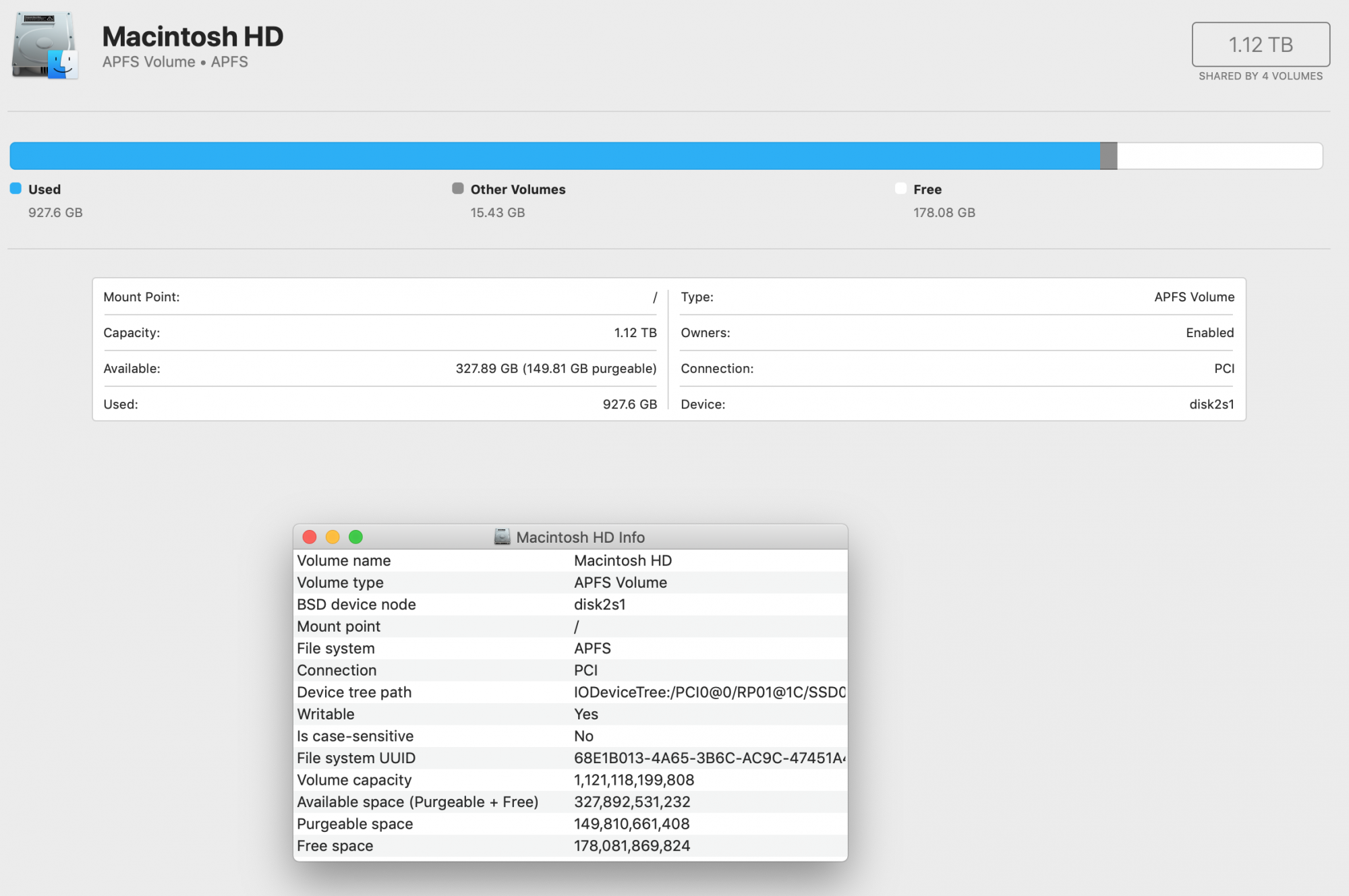The image size is (1349, 896).
Task: Click the 178.08 GB Free value
Action: pos(944,212)
